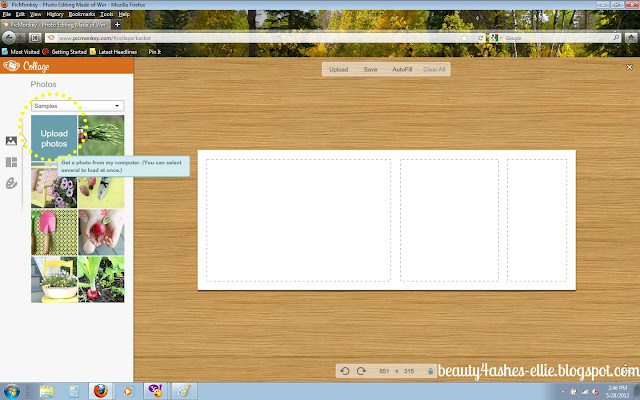The width and height of the screenshot is (640, 400).
Task: Open the Tools menu
Action: point(107,14)
